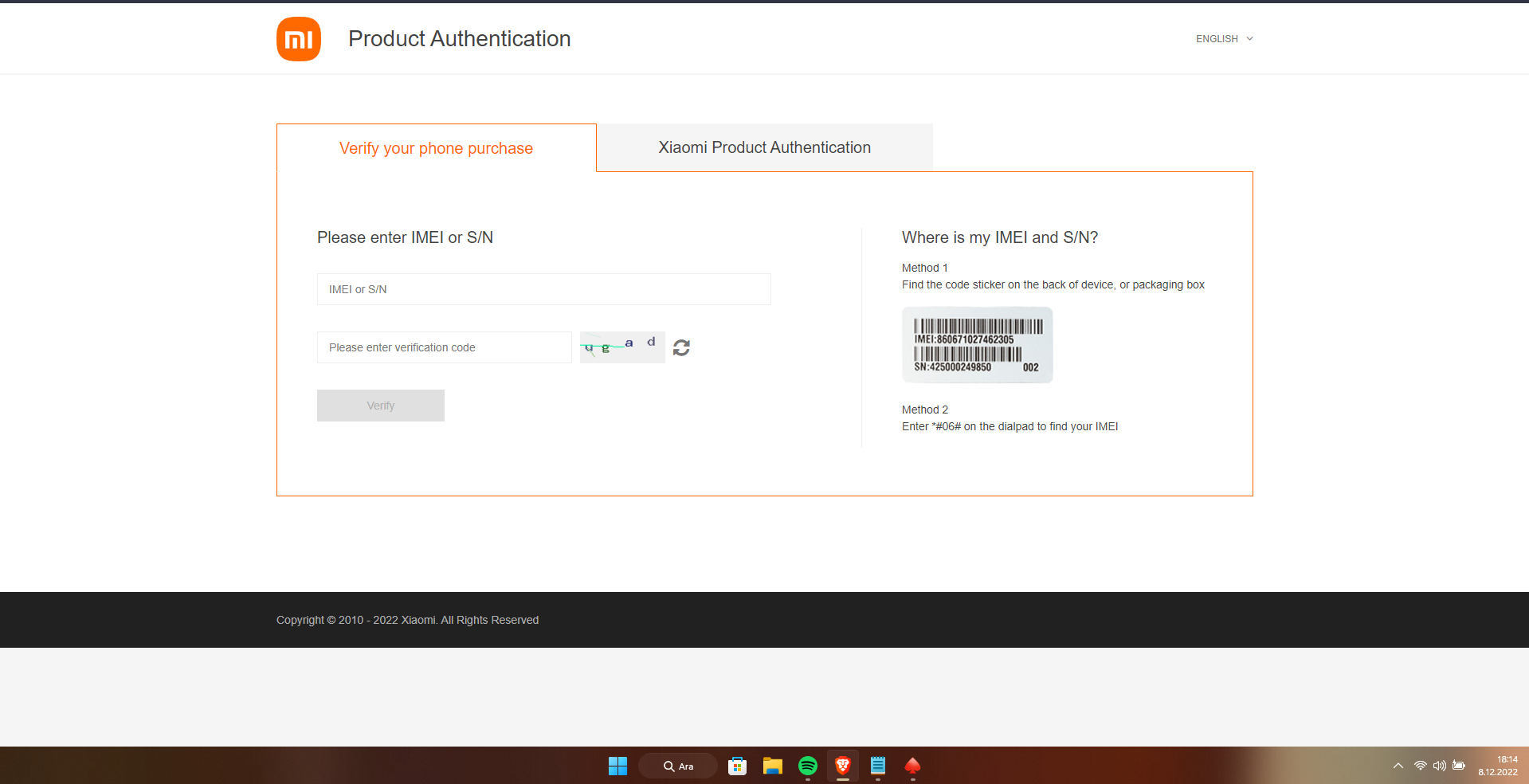Click the Xiaomi Mi logo
1529x784 pixels.
(x=299, y=39)
